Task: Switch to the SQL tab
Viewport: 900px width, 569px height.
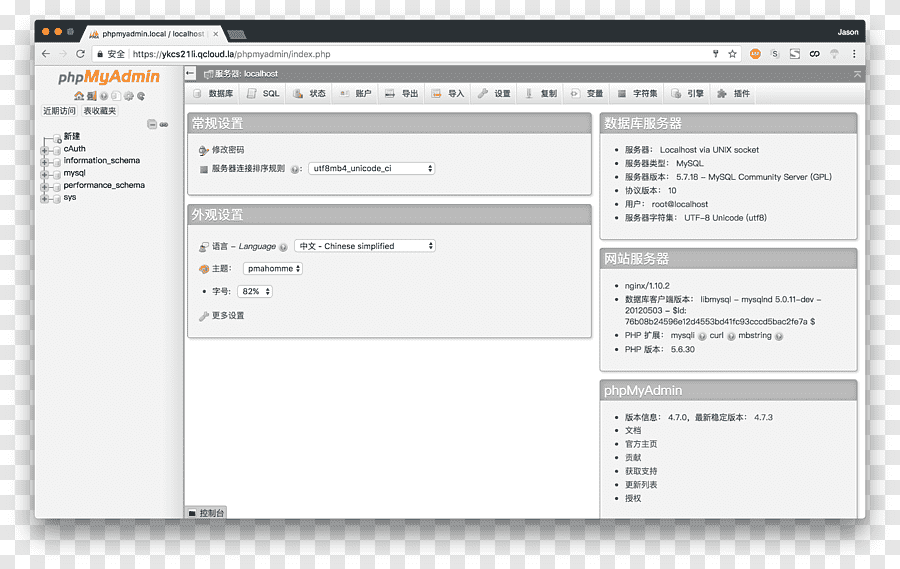Action: pos(263,94)
